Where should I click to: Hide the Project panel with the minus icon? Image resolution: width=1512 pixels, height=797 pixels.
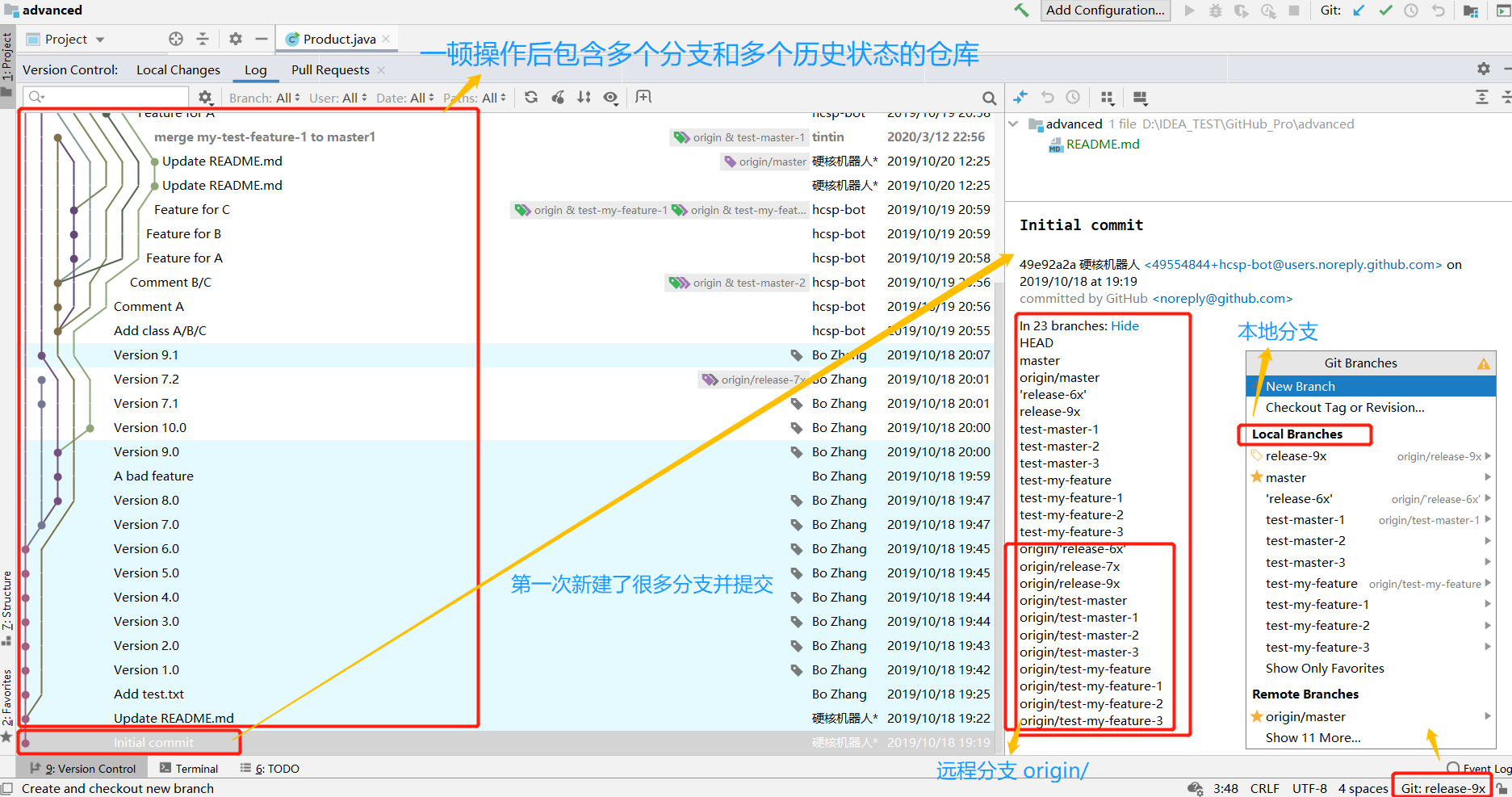tap(262, 39)
